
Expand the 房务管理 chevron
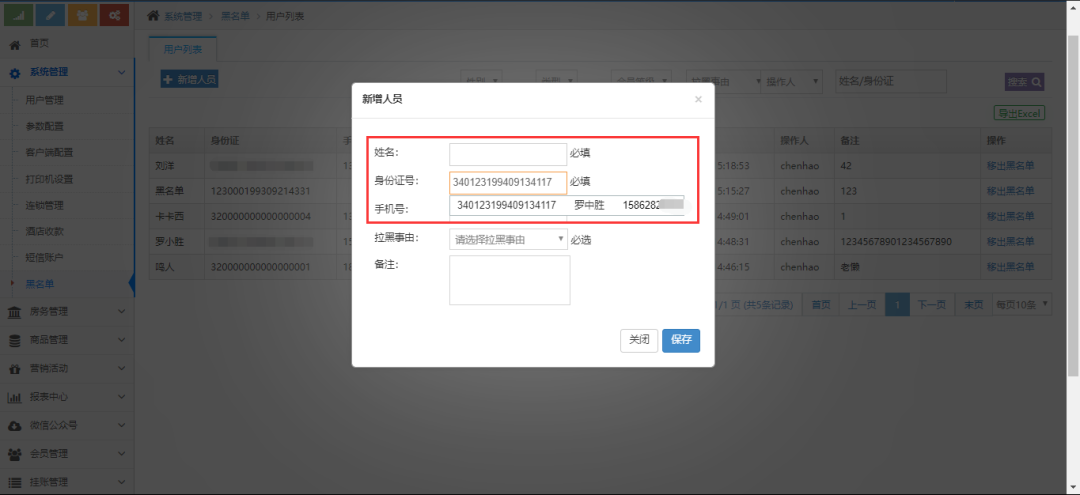[121, 312]
